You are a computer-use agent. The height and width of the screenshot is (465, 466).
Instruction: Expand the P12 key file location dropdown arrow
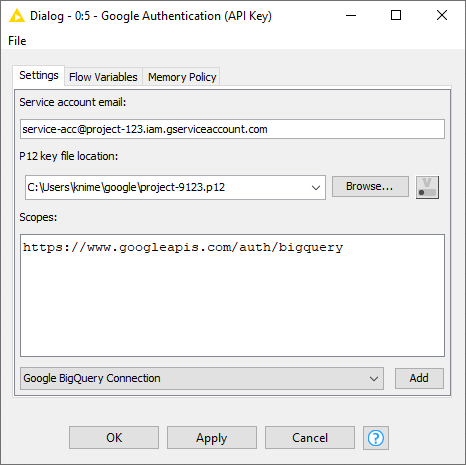pyautogui.click(x=316, y=188)
